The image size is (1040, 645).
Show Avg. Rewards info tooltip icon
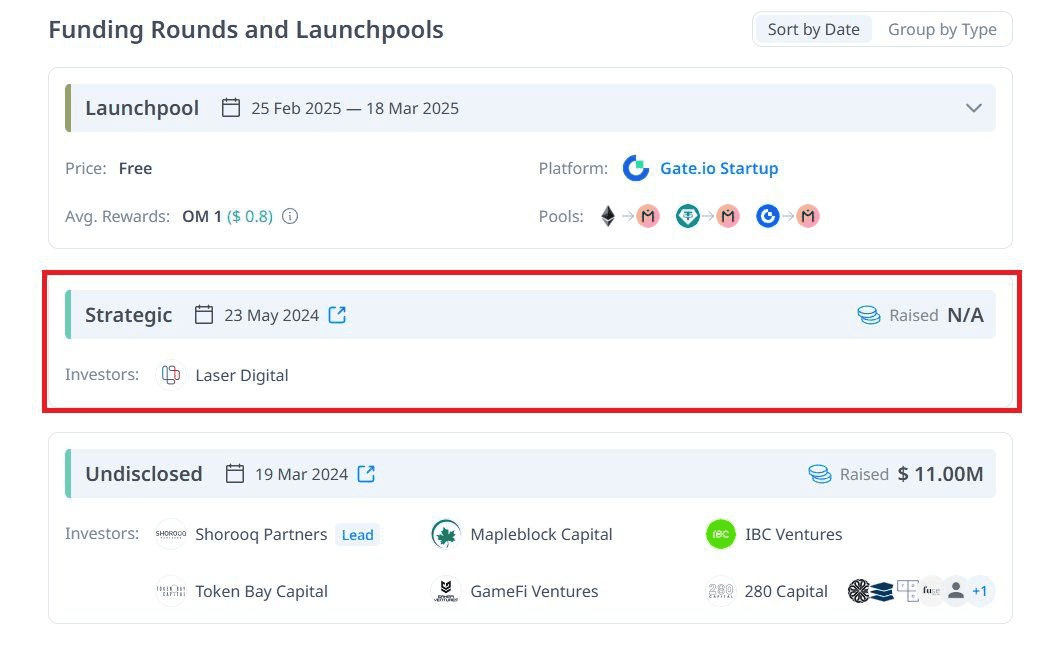[290, 216]
